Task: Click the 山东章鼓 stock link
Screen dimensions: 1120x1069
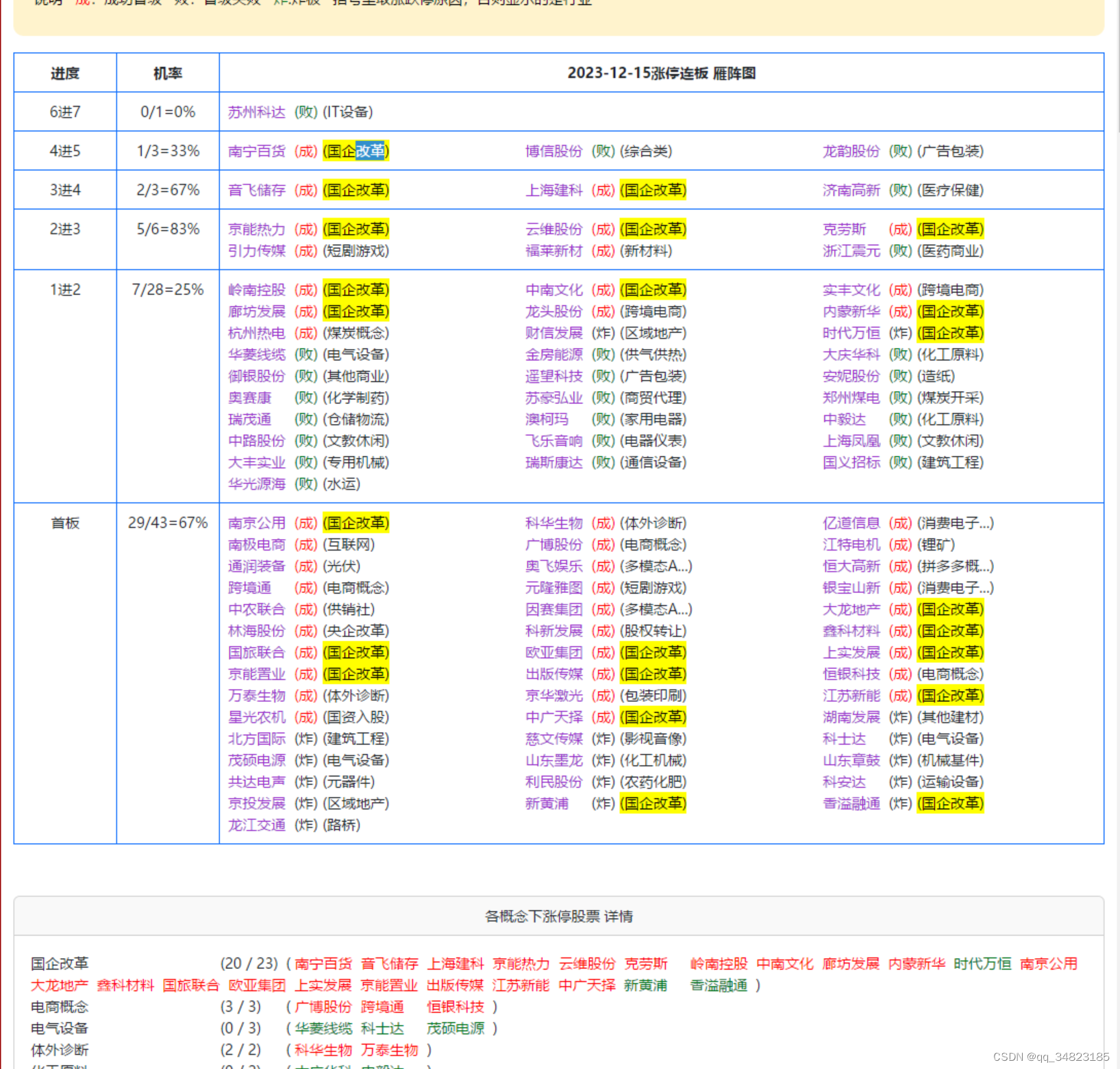Action: [x=851, y=760]
